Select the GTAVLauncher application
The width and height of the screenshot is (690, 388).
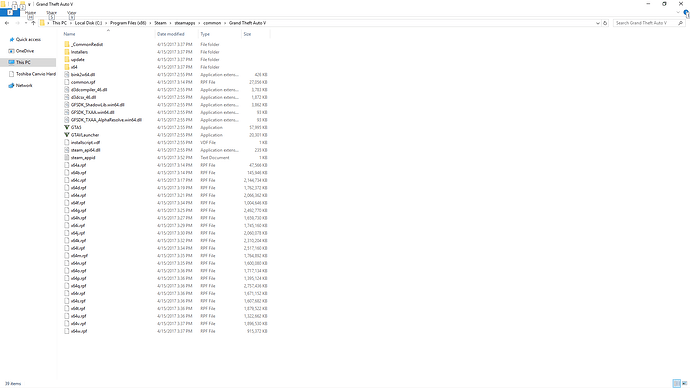tap(84, 135)
